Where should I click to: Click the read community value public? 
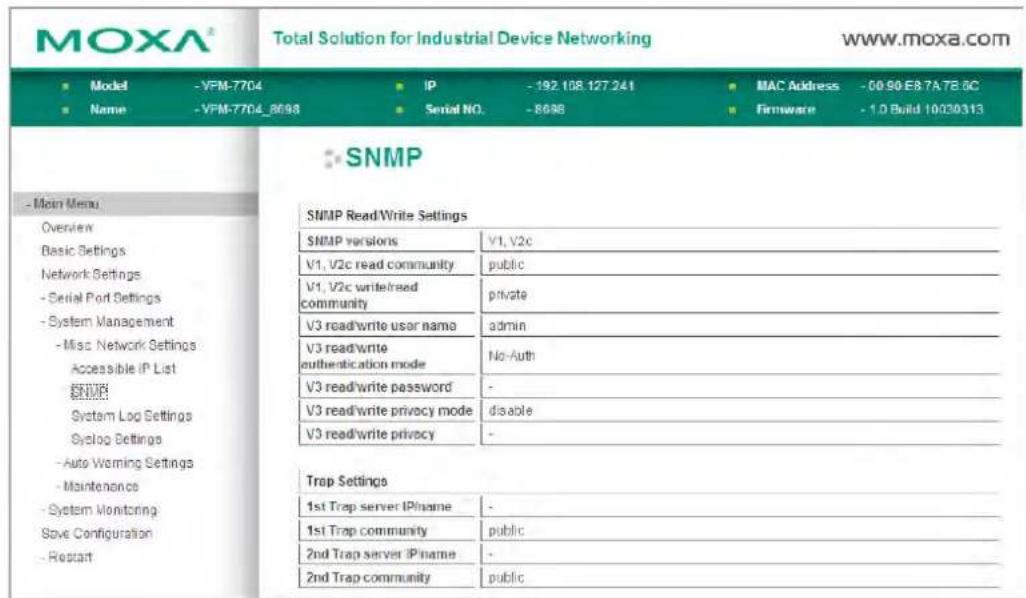click(x=506, y=265)
